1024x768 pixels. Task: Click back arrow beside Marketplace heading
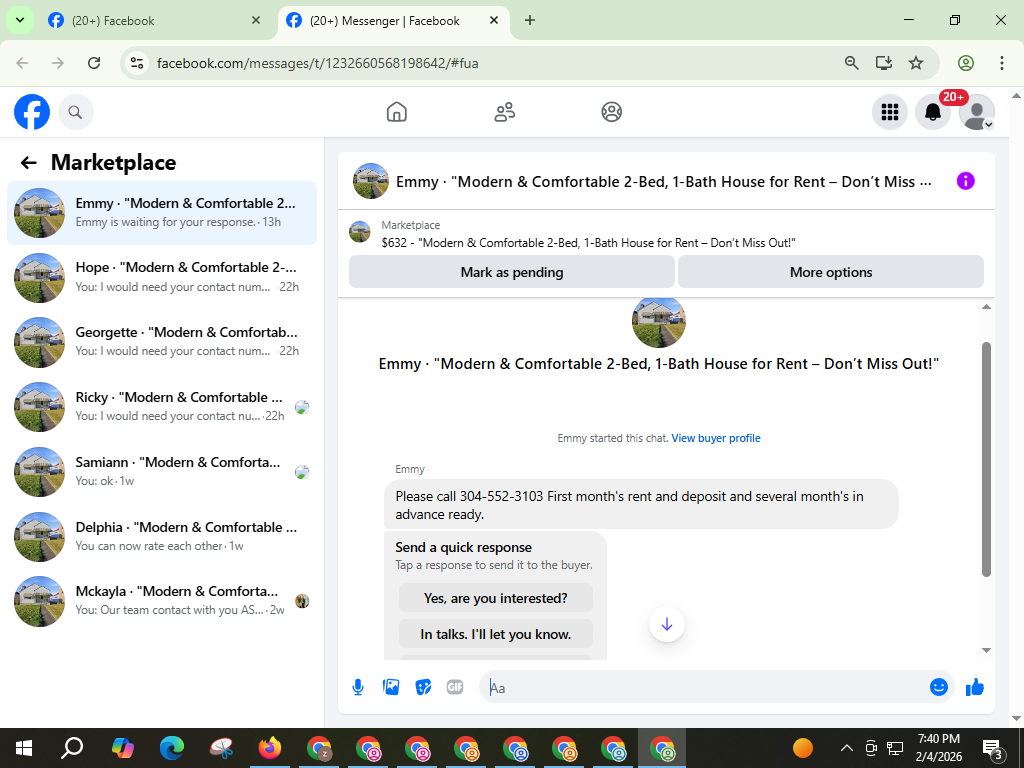point(28,163)
